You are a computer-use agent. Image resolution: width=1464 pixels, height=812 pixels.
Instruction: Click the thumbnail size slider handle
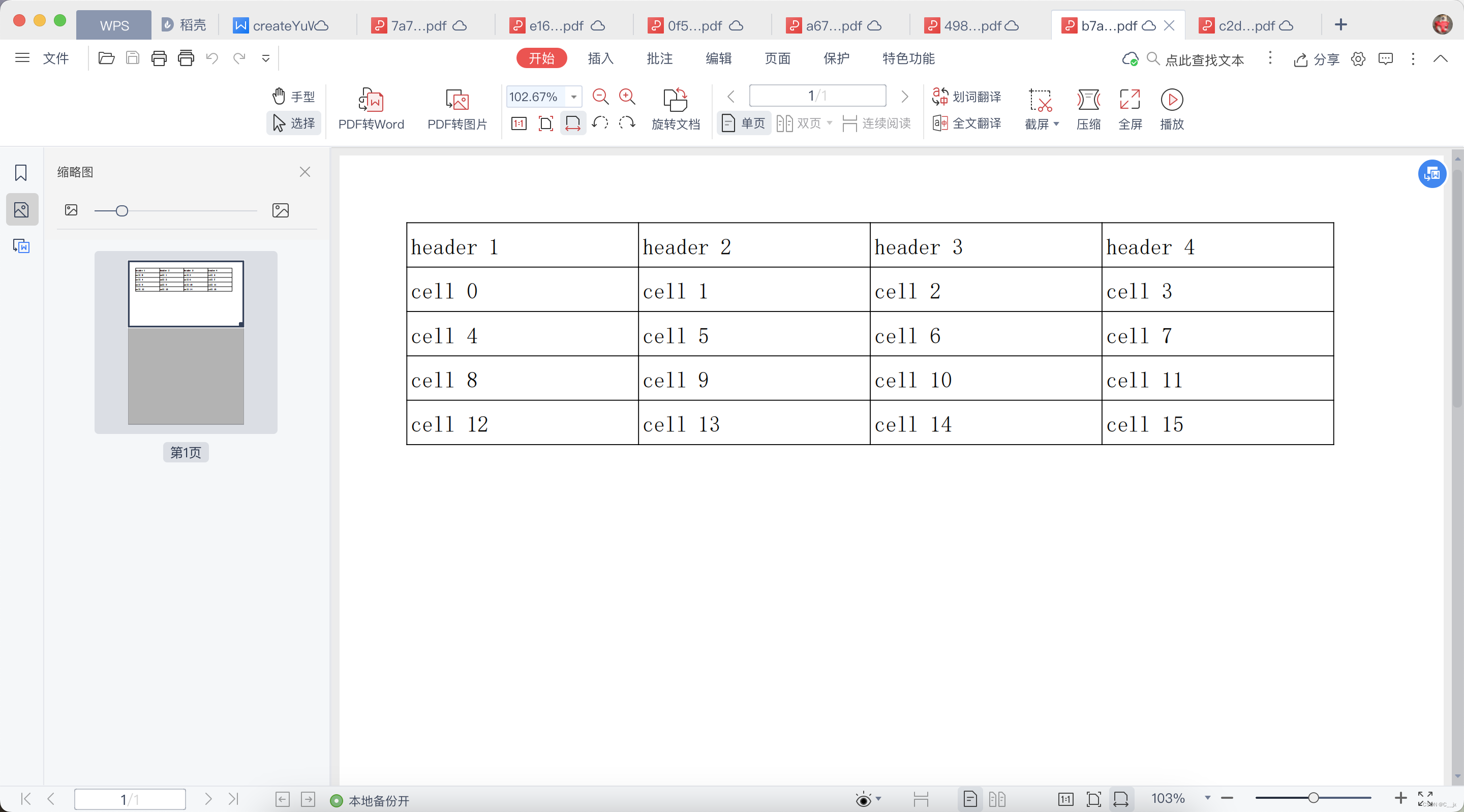[121, 211]
